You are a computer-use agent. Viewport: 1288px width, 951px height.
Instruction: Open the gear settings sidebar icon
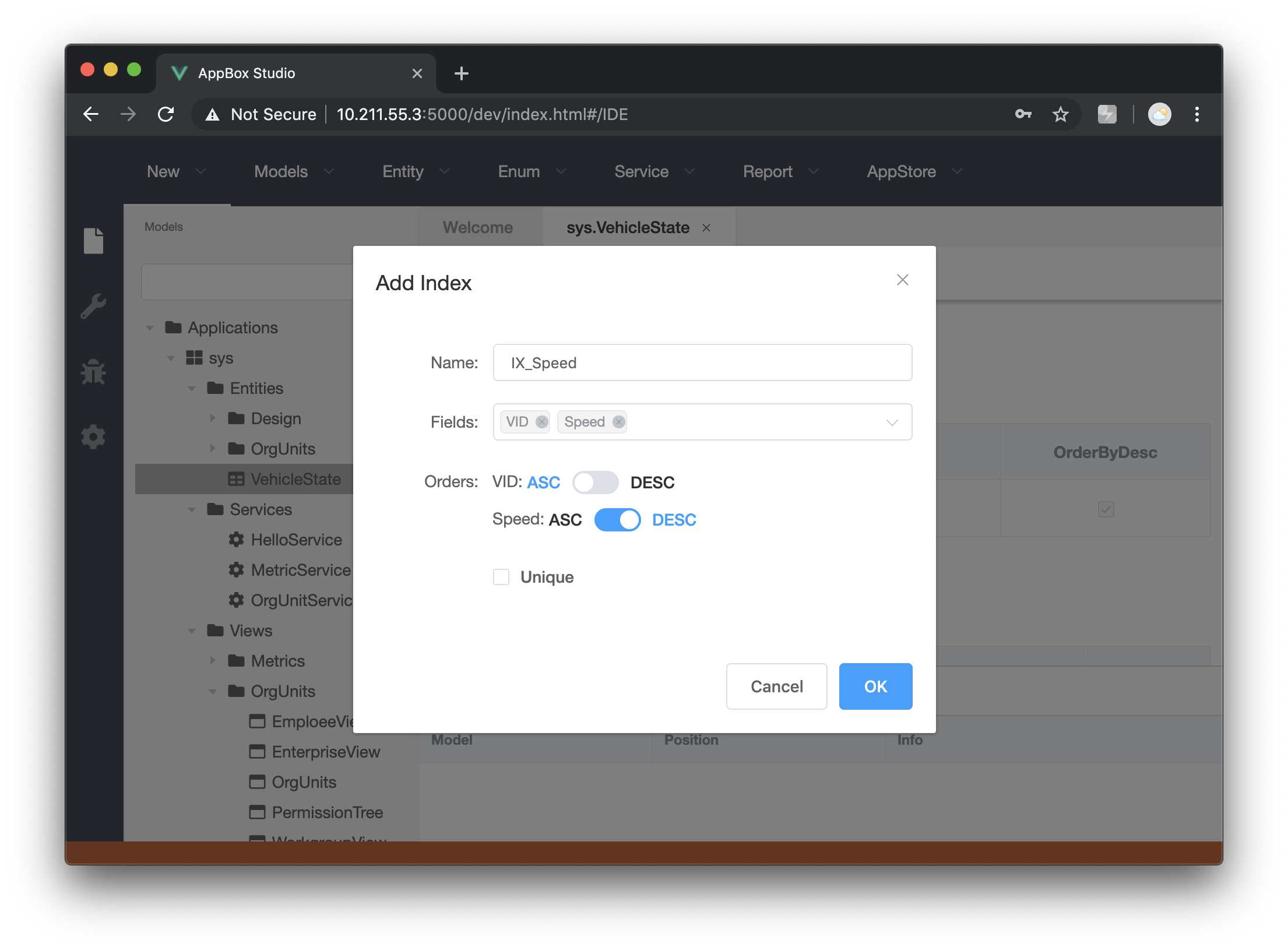click(x=93, y=437)
